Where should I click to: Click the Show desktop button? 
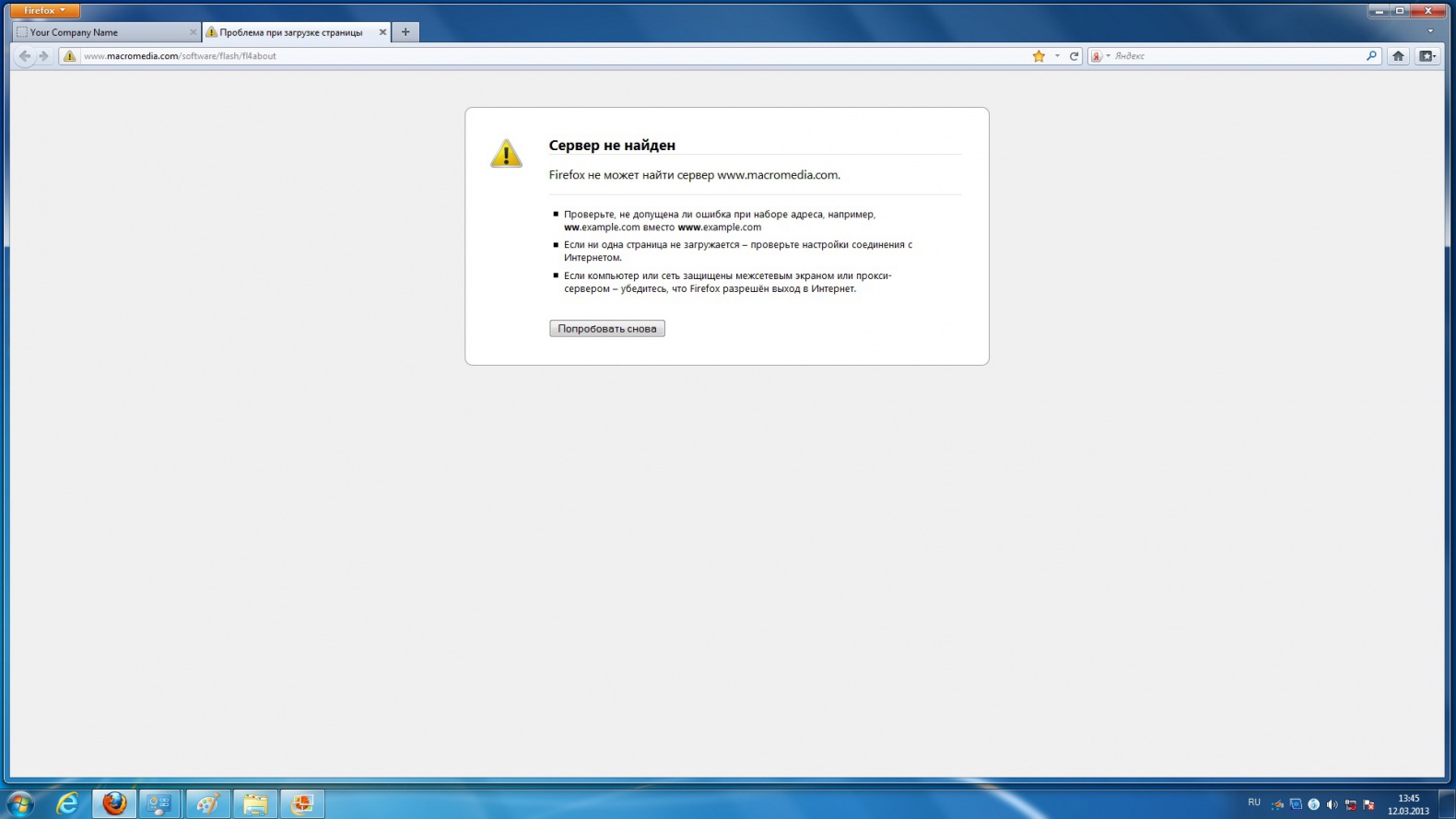point(1449,804)
